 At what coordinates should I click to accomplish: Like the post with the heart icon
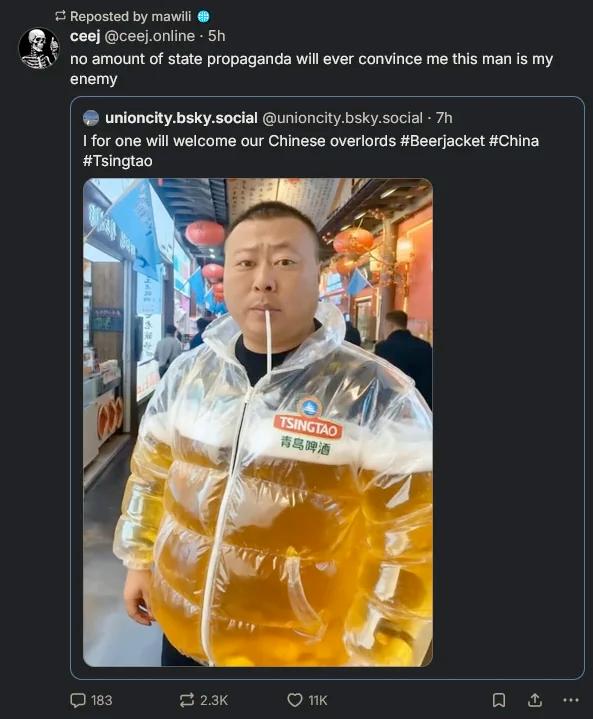294,700
